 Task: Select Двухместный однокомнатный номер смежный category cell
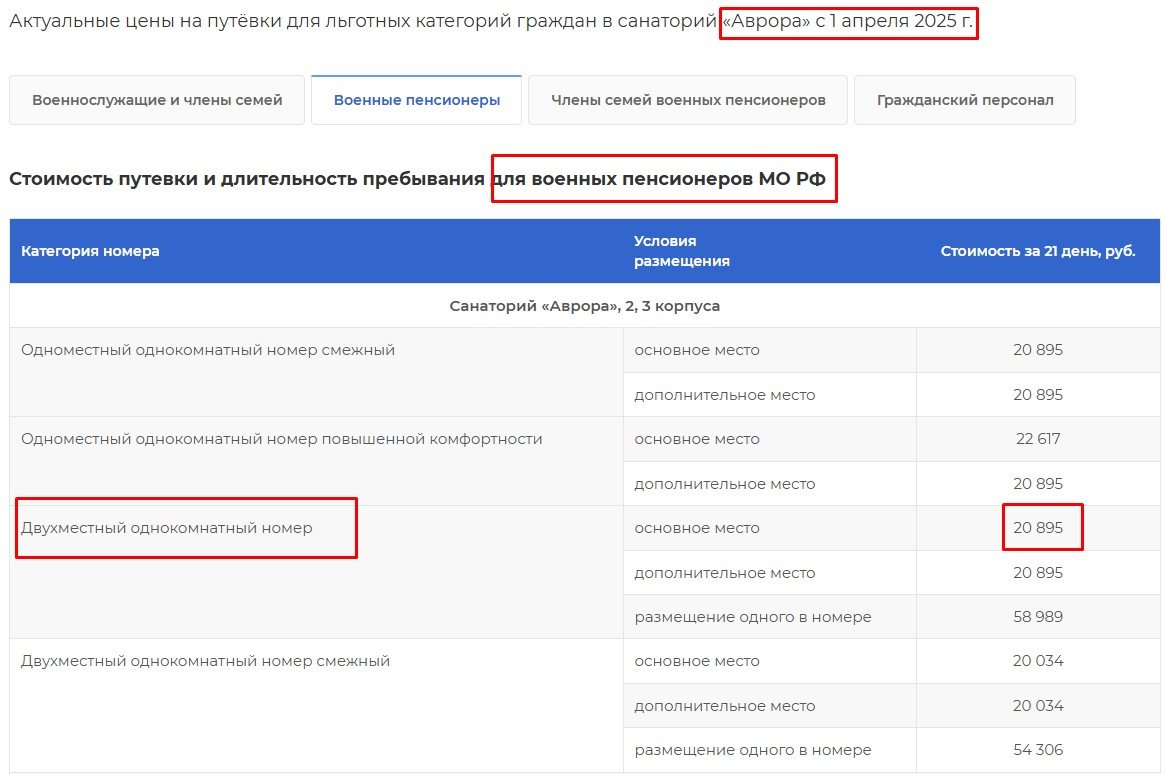tap(205, 661)
